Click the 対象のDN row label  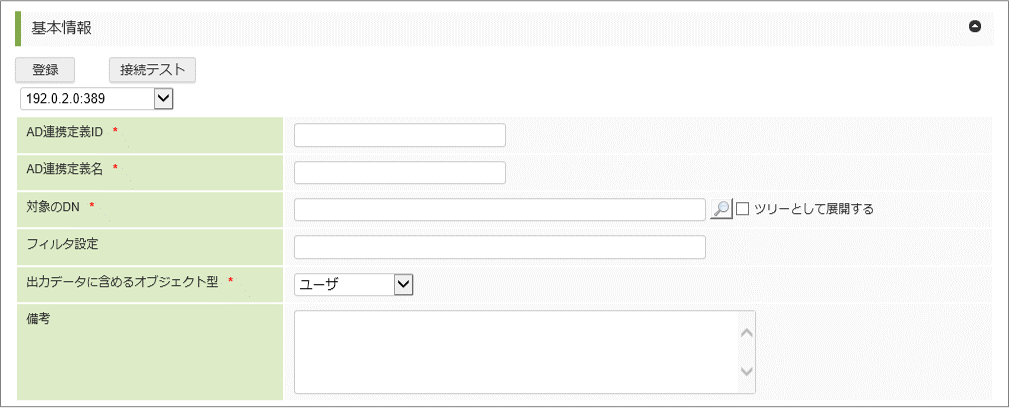point(54,206)
